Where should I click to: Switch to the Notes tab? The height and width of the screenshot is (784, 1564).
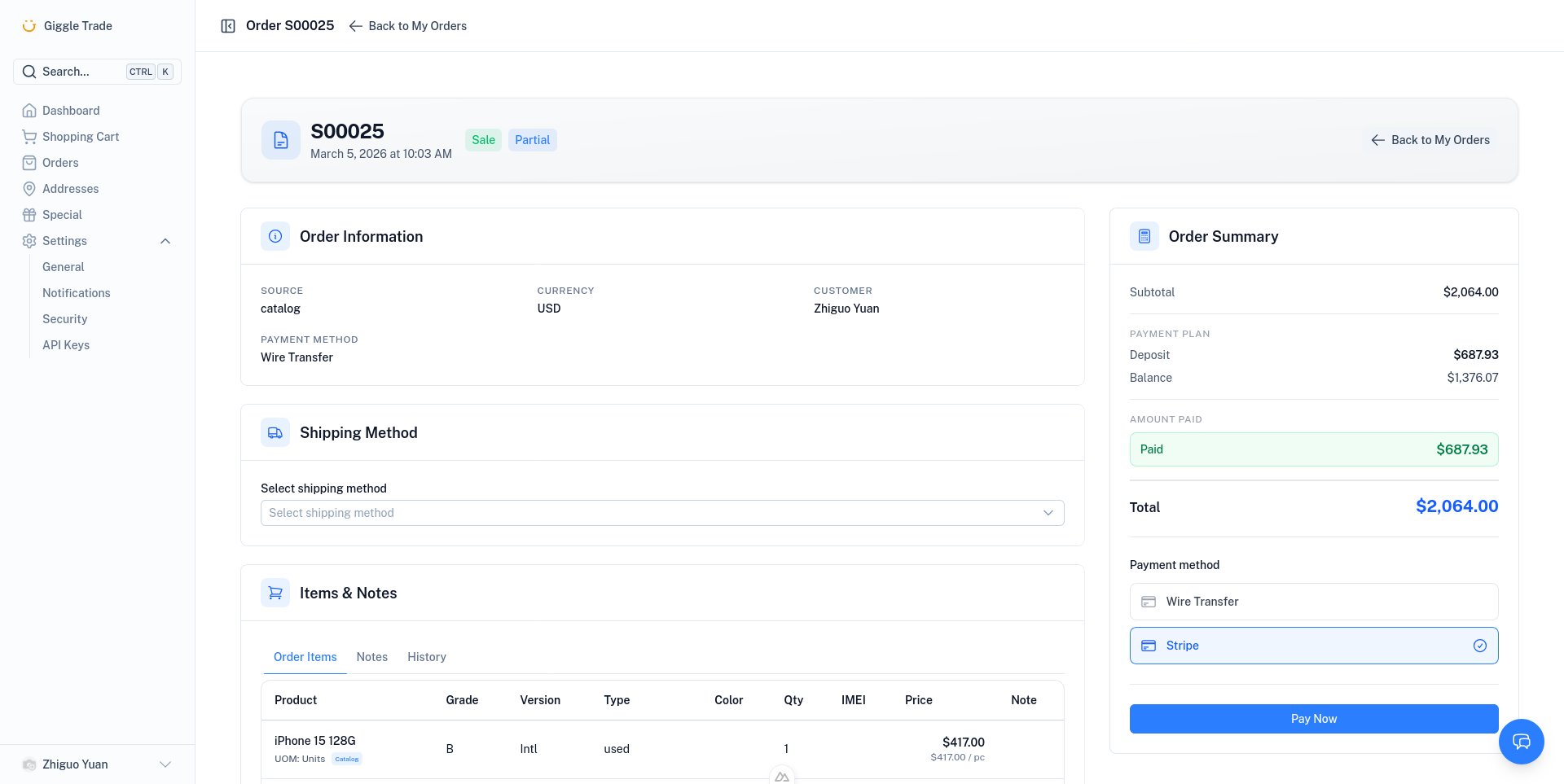coord(372,657)
